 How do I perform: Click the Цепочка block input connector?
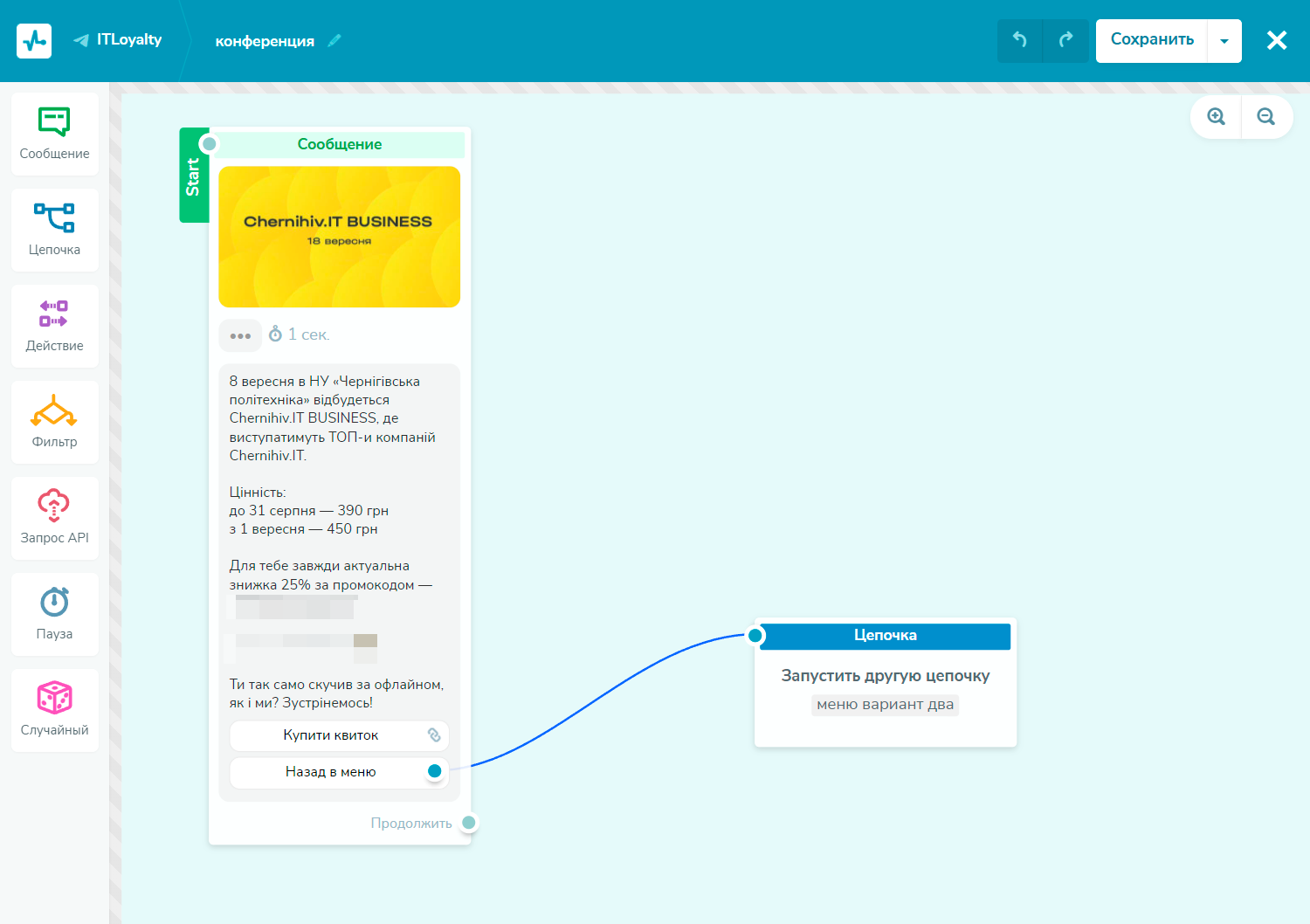pos(755,636)
